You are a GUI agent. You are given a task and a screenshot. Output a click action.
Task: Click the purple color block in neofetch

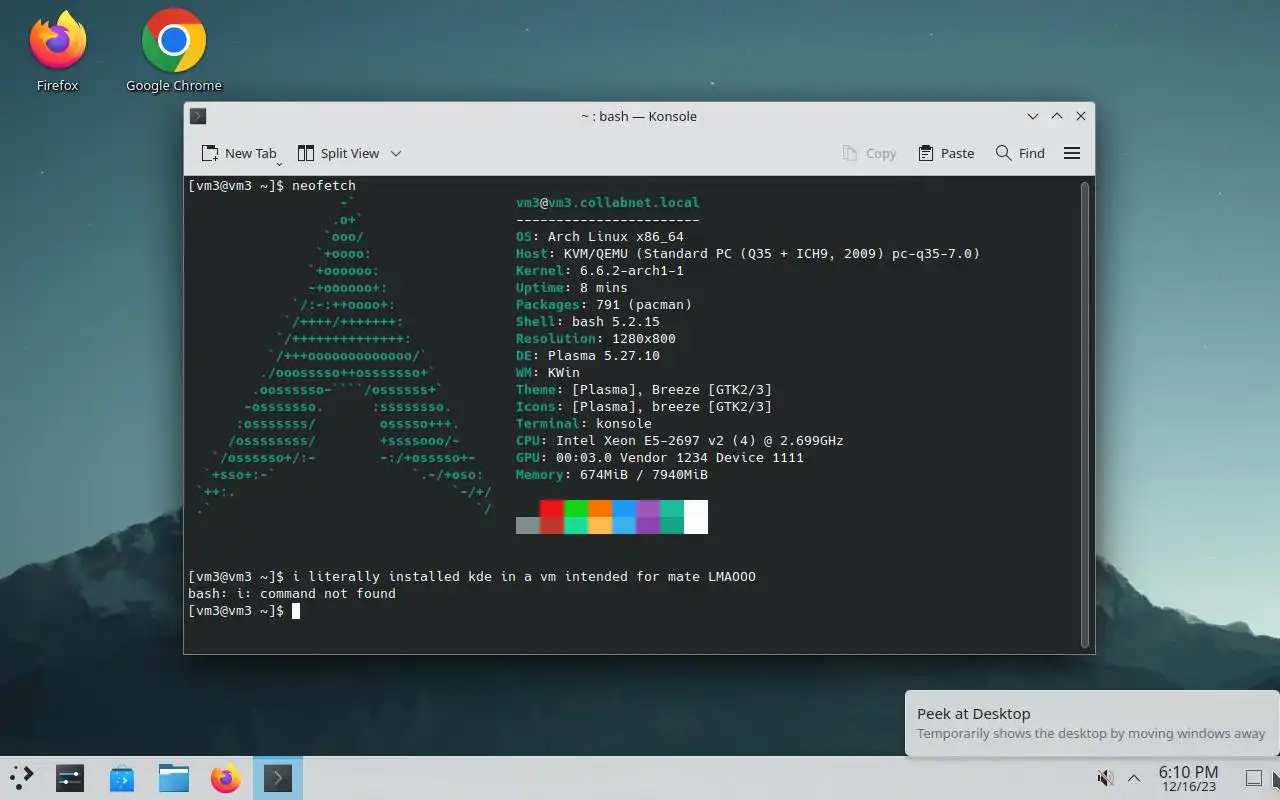pyautogui.click(x=648, y=509)
